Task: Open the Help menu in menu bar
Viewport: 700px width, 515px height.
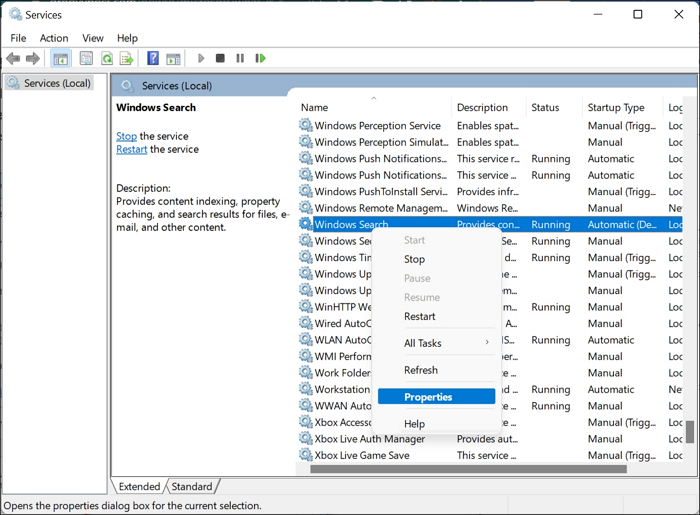Action: point(127,38)
